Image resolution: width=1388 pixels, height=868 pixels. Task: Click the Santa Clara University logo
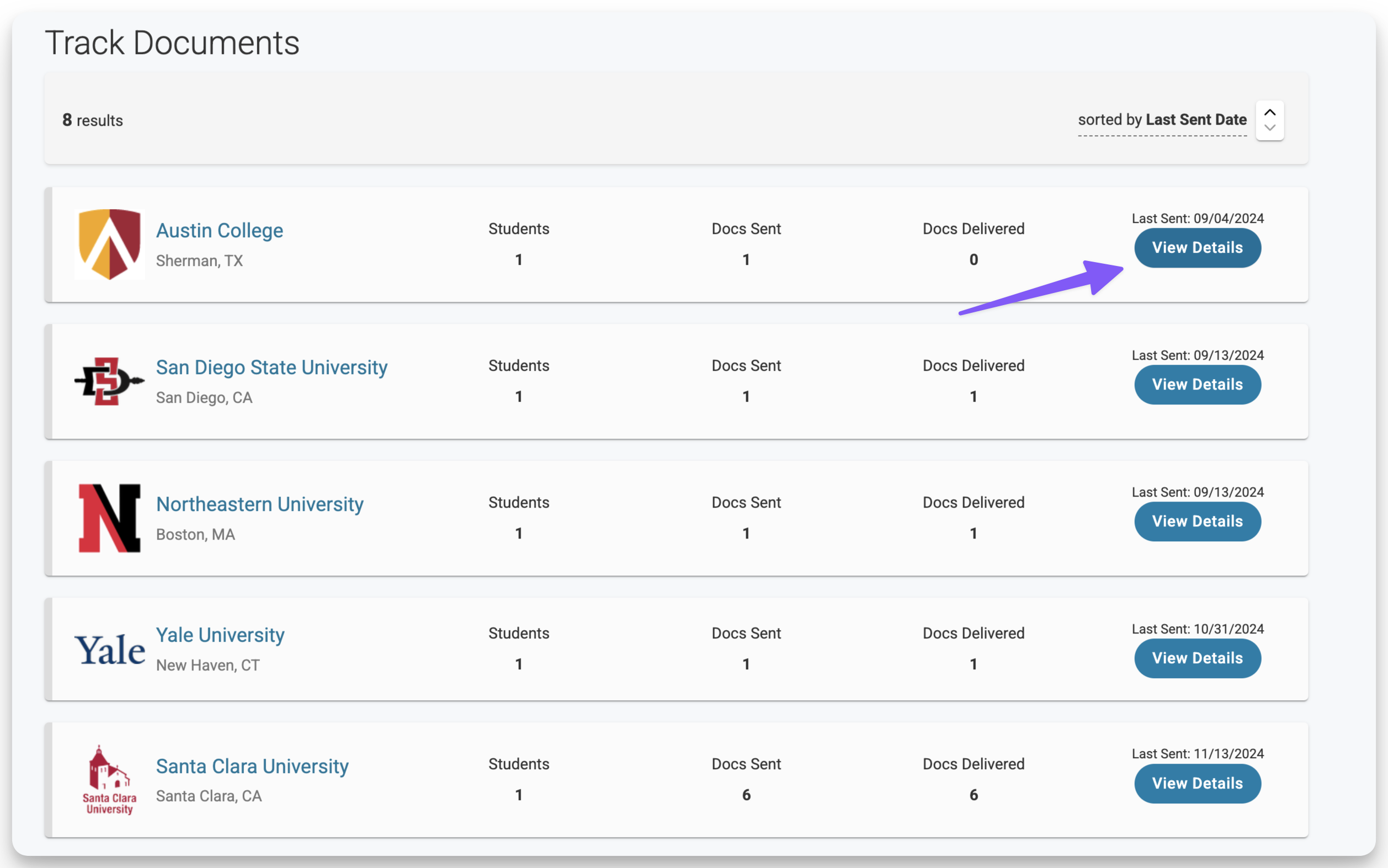click(110, 780)
